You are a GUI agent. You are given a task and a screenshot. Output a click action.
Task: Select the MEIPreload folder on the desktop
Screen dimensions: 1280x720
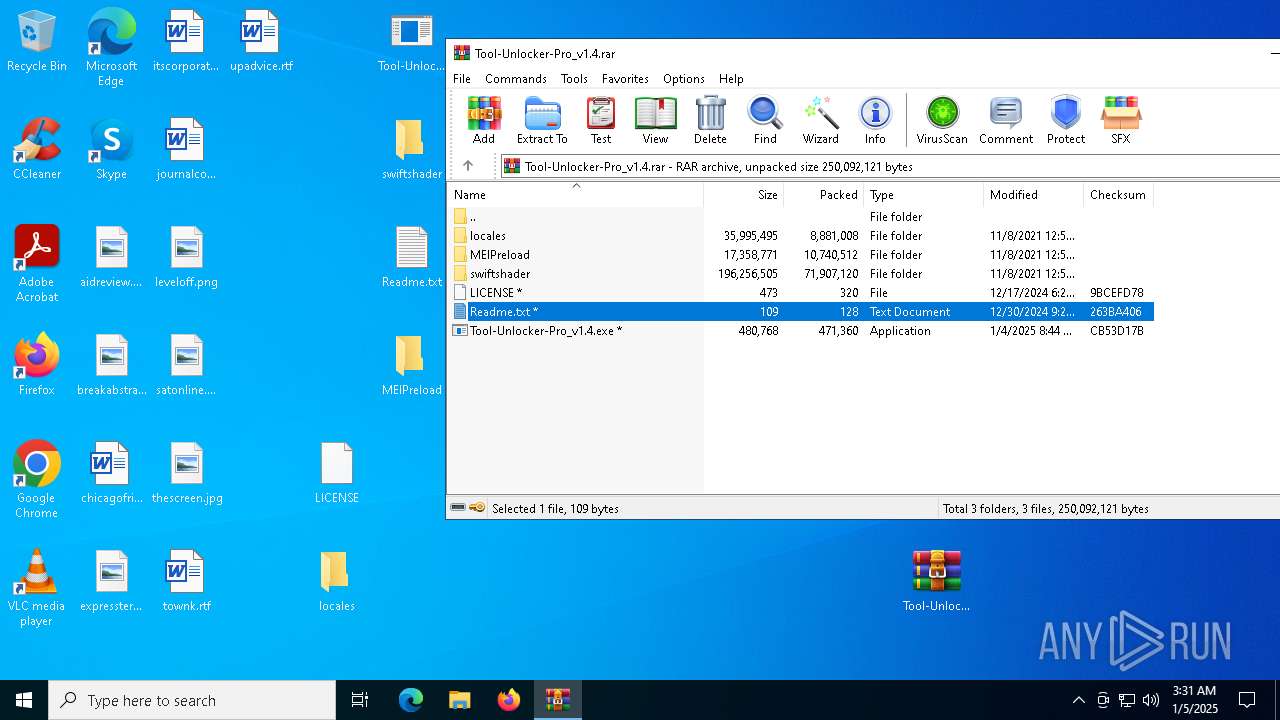(411, 364)
